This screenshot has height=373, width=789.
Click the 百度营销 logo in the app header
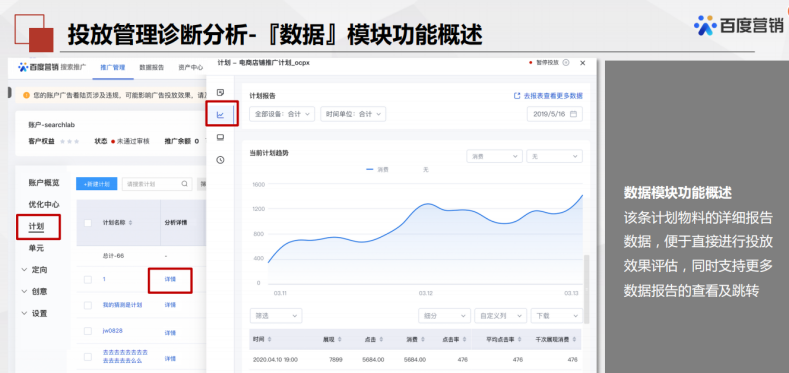38,67
